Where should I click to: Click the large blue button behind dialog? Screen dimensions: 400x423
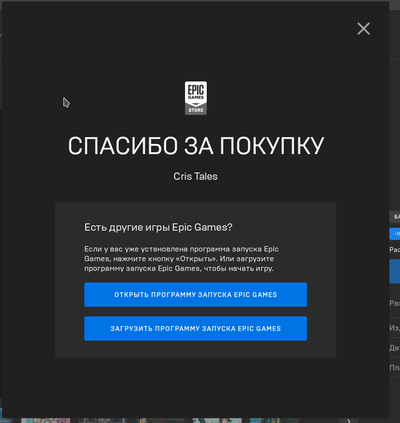(395, 271)
